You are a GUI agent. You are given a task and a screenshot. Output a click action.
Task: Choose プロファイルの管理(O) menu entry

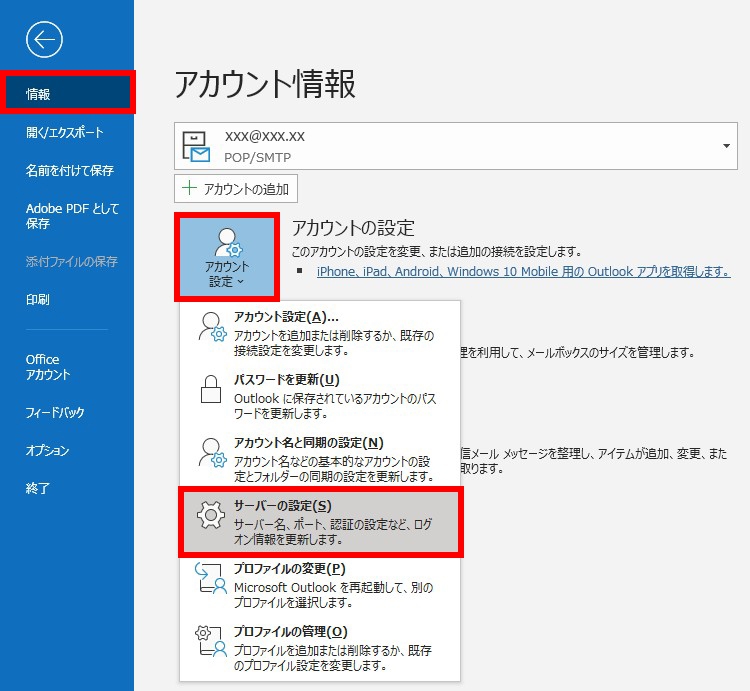coord(320,648)
